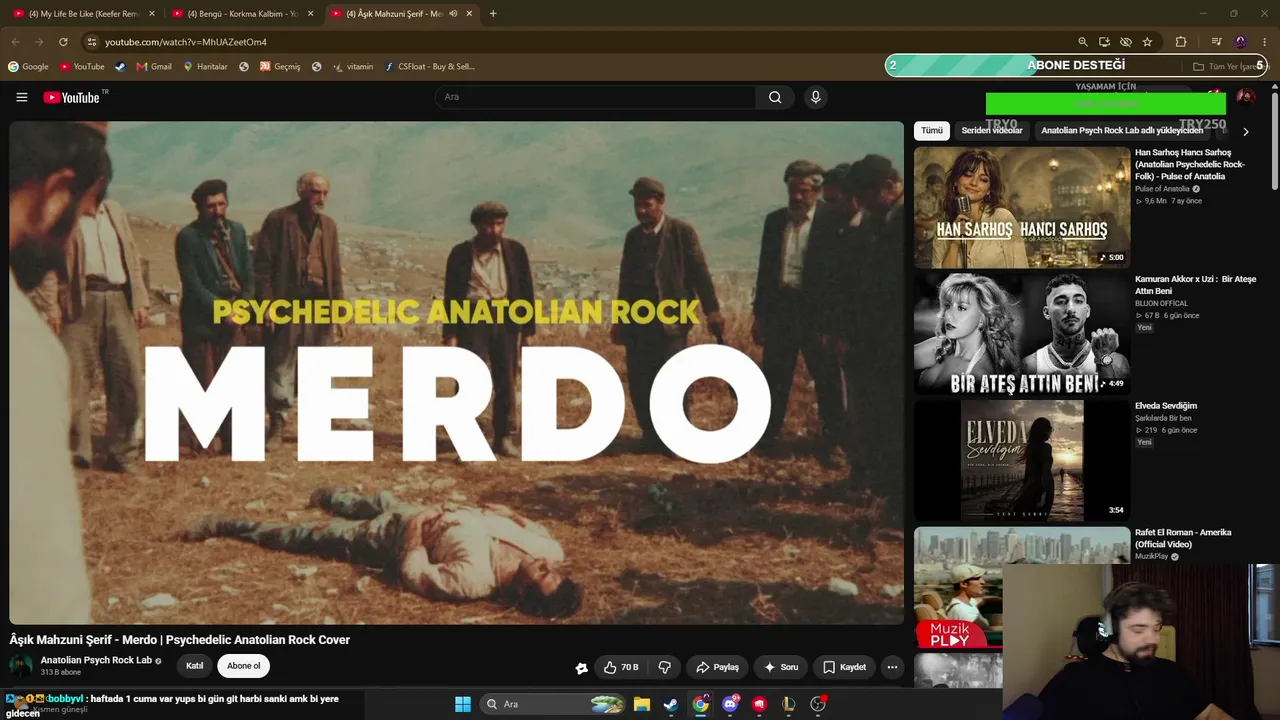Reload the page with the refresh icon
1280x720 pixels.
[63, 42]
